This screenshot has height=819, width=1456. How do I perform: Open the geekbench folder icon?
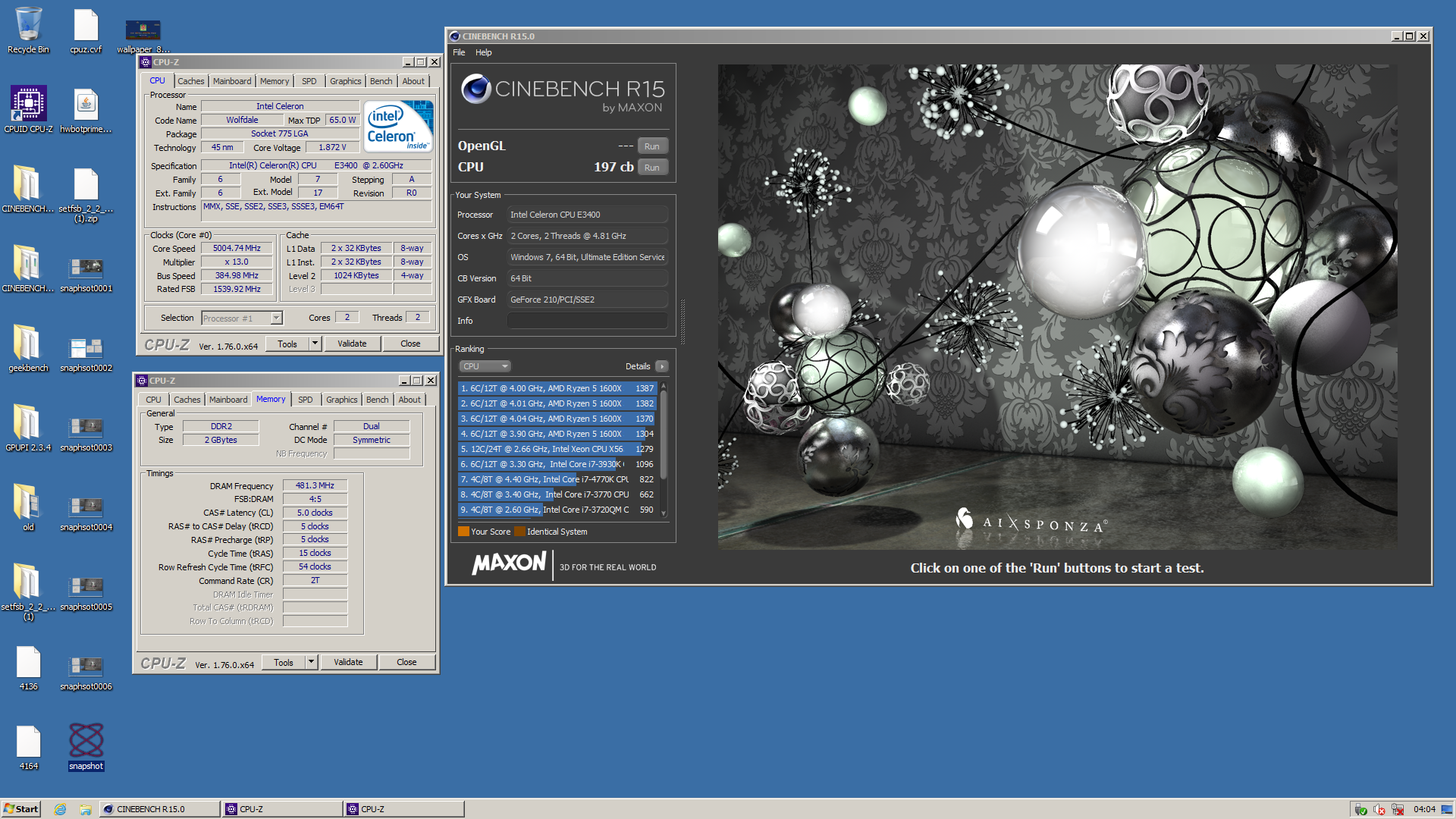point(28,349)
